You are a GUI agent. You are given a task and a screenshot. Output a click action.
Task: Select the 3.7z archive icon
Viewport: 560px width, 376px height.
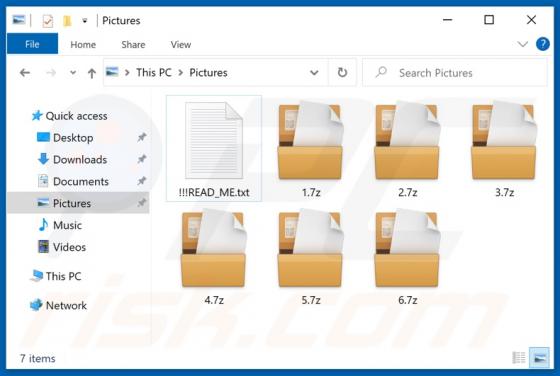[x=504, y=140]
